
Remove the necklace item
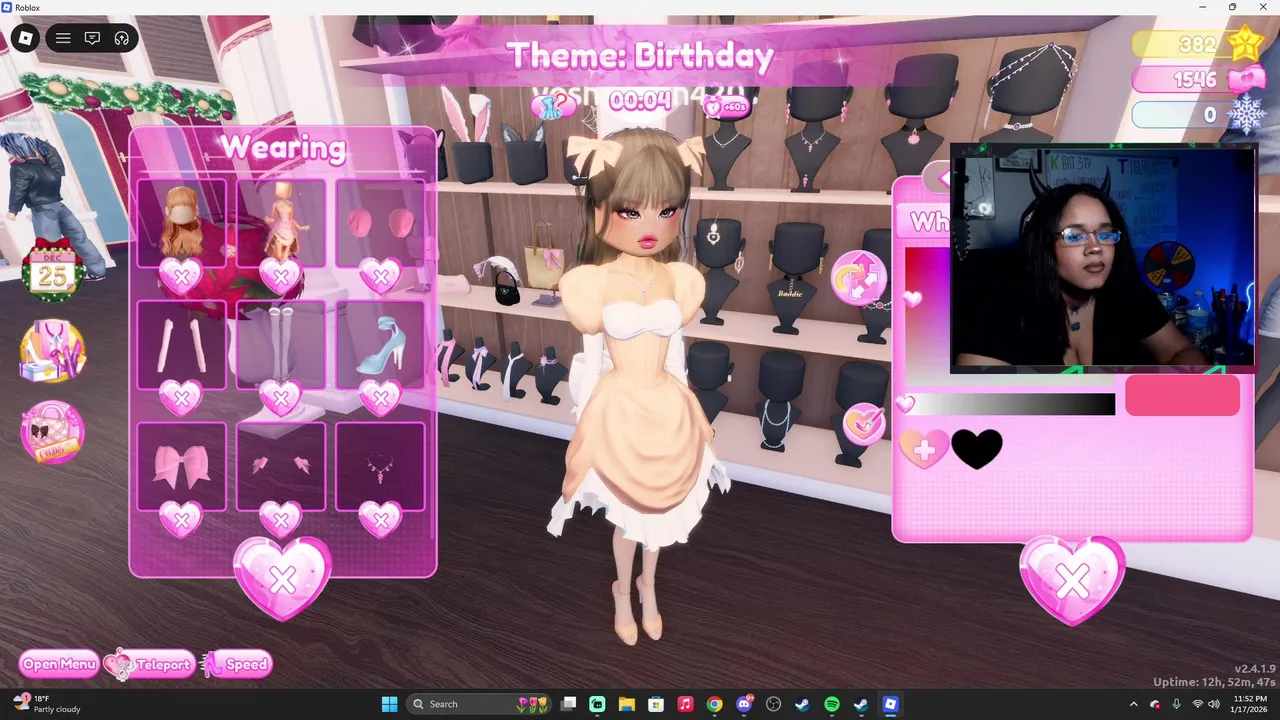(x=380, y=519)
